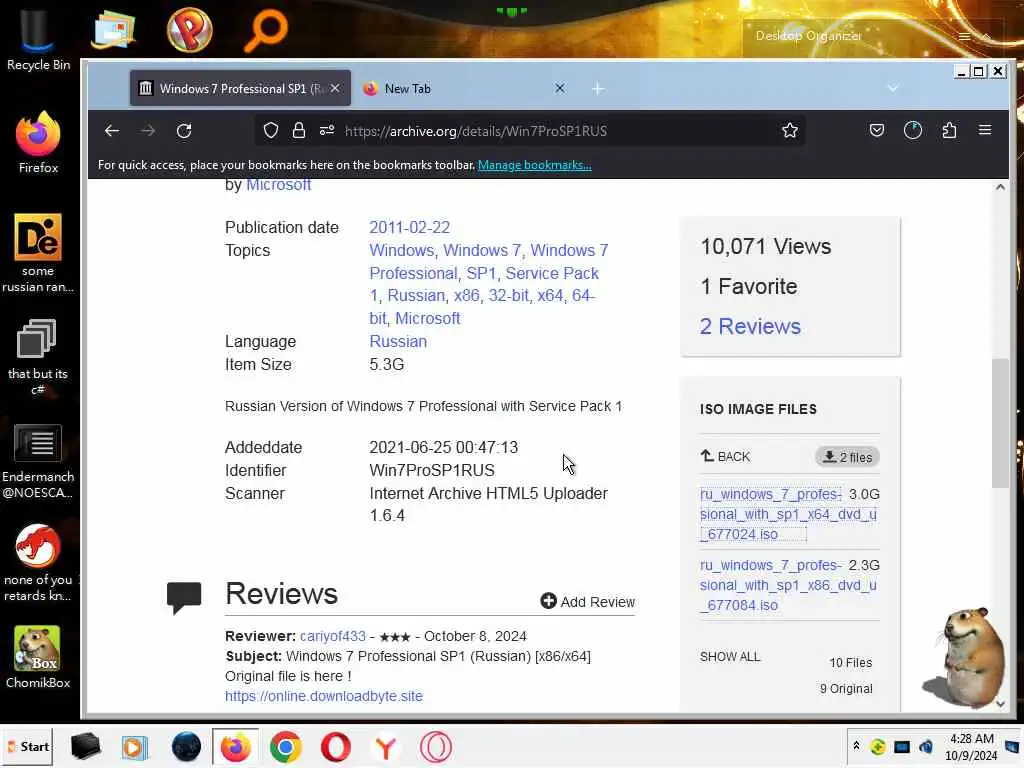Switch to the New Tab tab

[464, 88]
